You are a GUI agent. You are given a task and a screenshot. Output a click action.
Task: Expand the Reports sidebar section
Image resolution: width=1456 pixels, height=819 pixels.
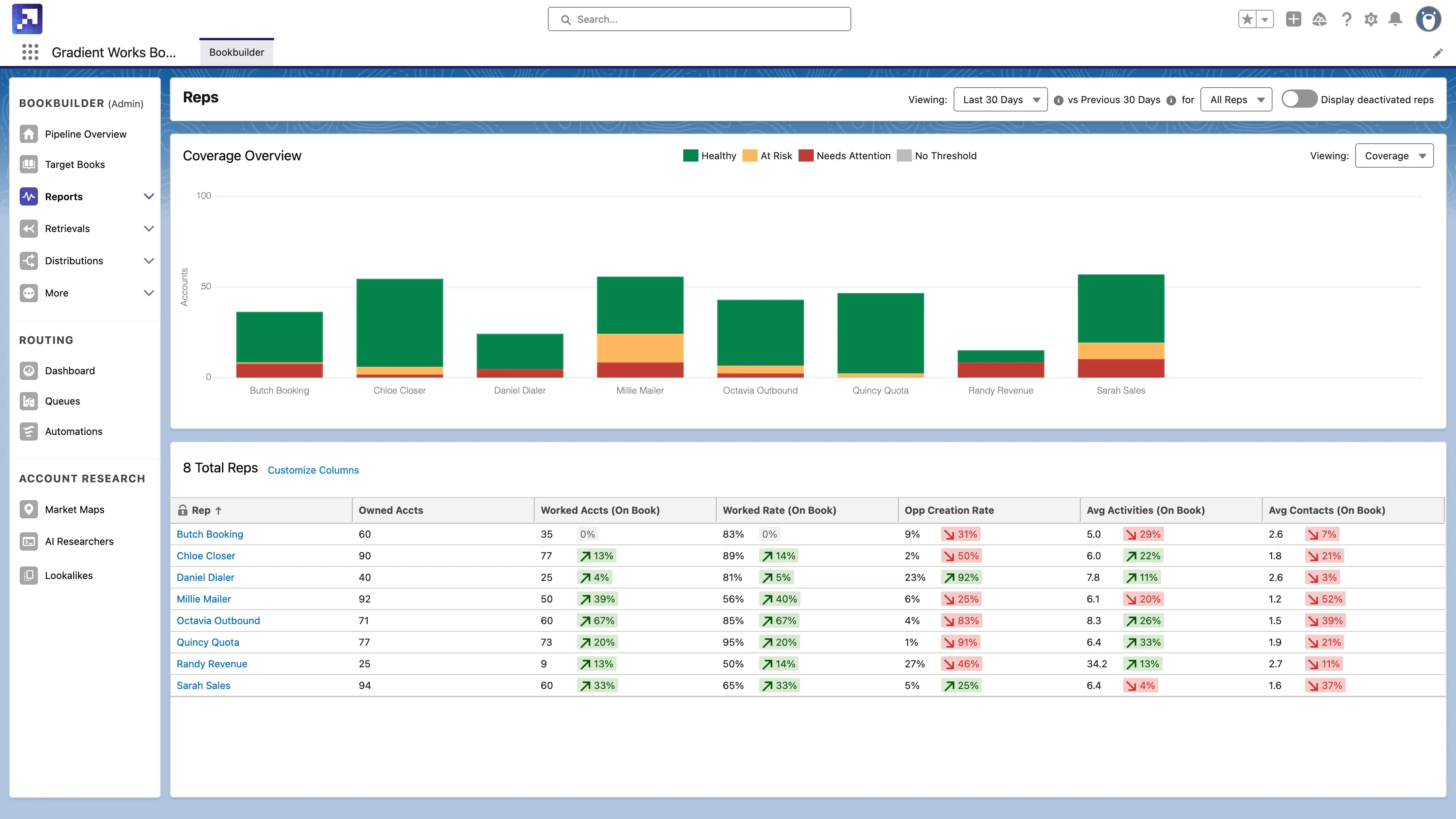point(149,196)
